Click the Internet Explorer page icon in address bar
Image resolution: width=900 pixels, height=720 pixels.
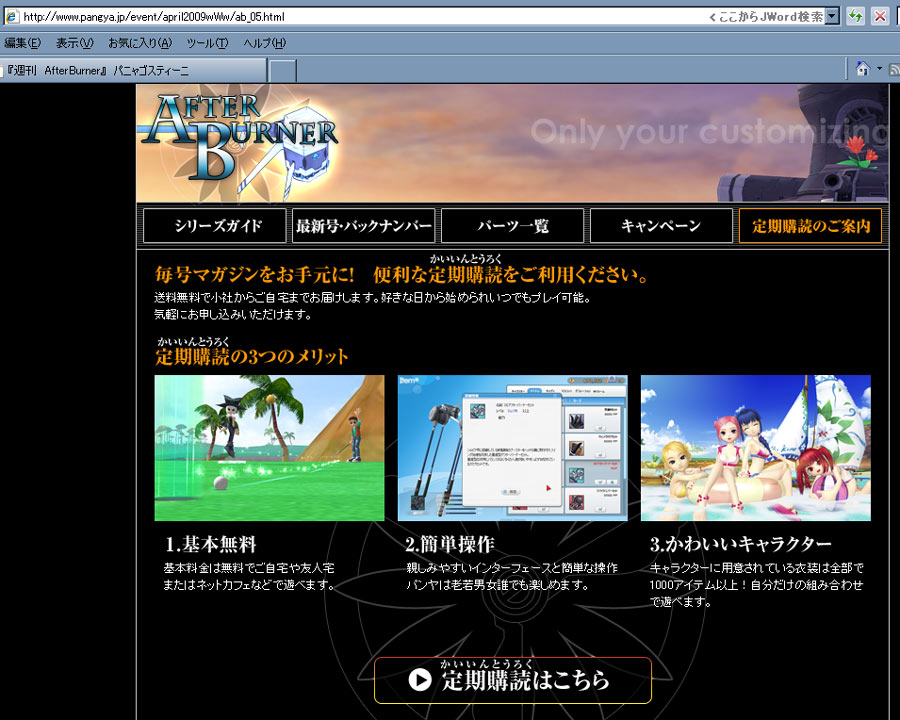pyautogui.click(x=11, y=17)
